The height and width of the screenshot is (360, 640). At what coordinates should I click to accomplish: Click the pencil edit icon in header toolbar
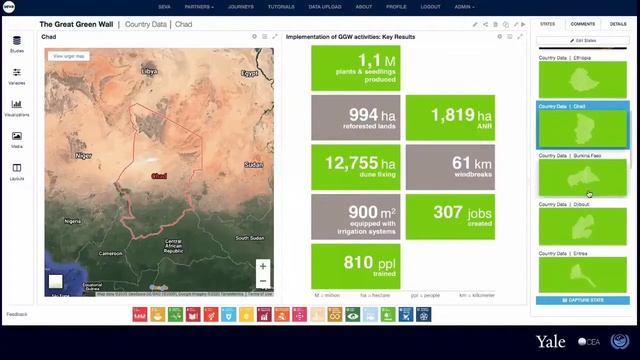475,24
